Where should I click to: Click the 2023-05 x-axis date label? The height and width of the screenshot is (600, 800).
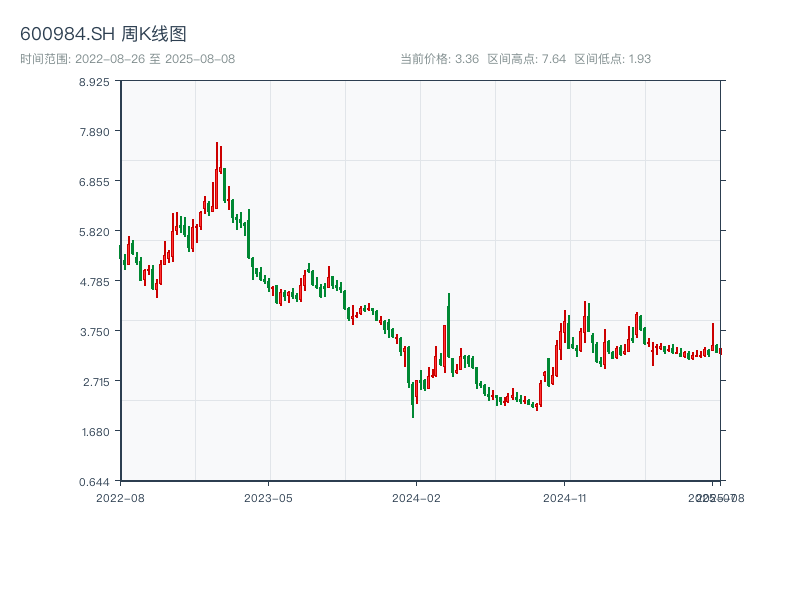tap(268, 497)
